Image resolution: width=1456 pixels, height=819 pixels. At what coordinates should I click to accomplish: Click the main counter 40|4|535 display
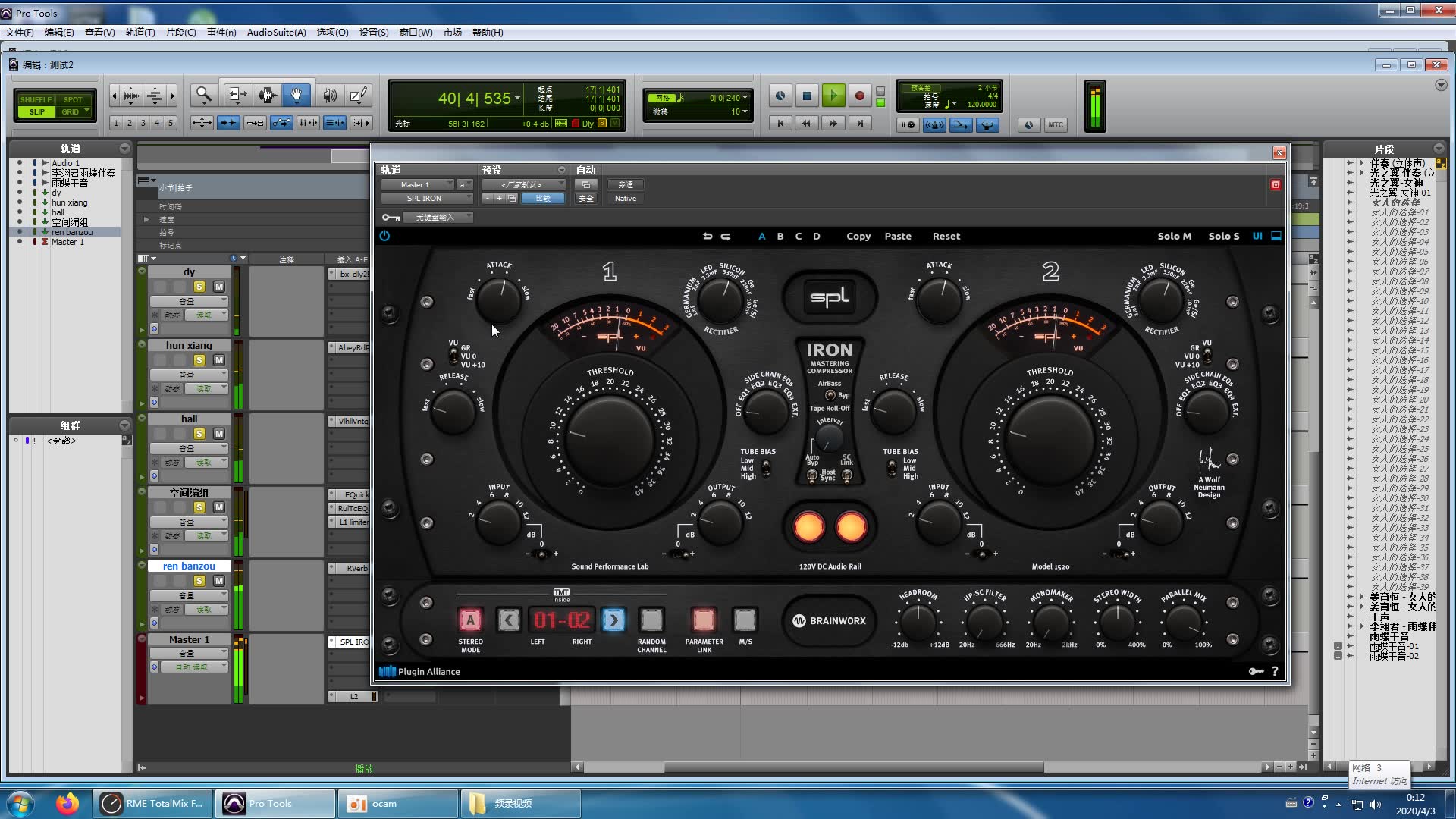(x=475, y=99)
